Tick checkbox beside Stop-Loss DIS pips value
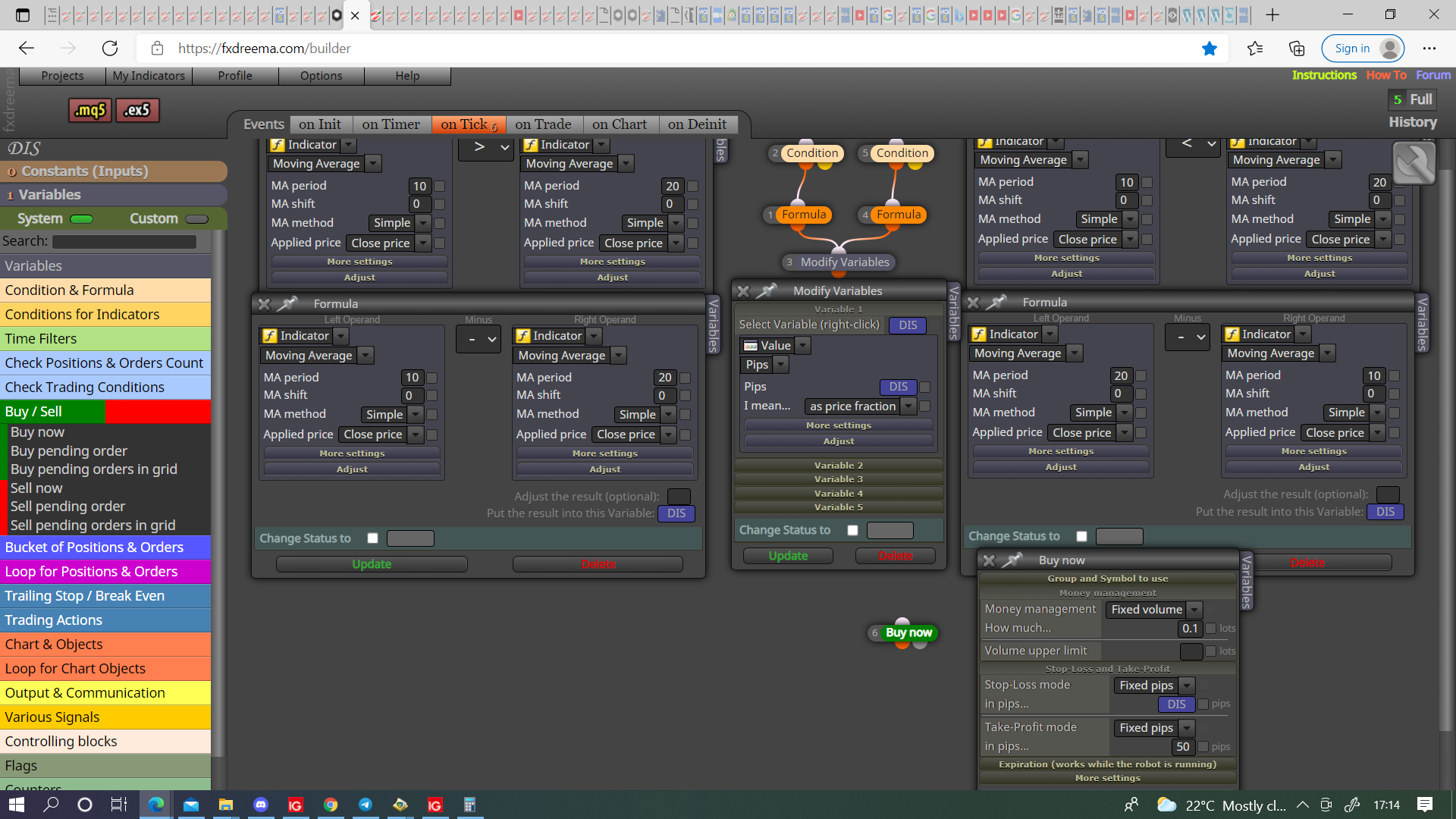1456x819 pixels. pos(1203,704)
